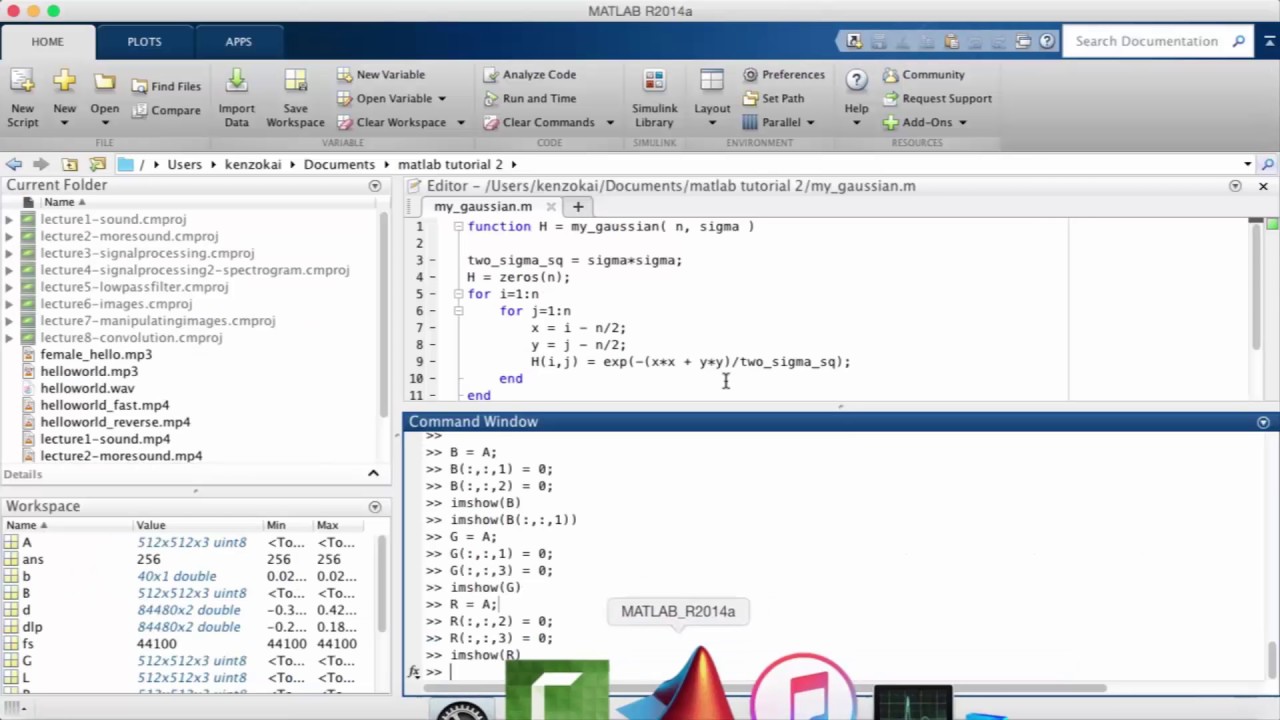Image resolution: width=1280 pixels, height=720 pixels.
Task: Open Preferences
Action: (784, 74)
